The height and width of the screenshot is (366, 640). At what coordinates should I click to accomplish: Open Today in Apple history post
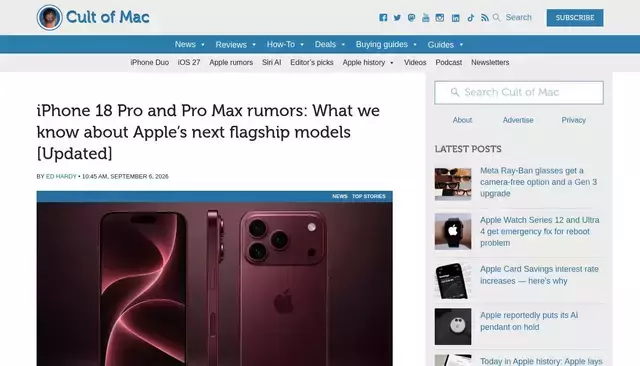(x=541, y=362)
